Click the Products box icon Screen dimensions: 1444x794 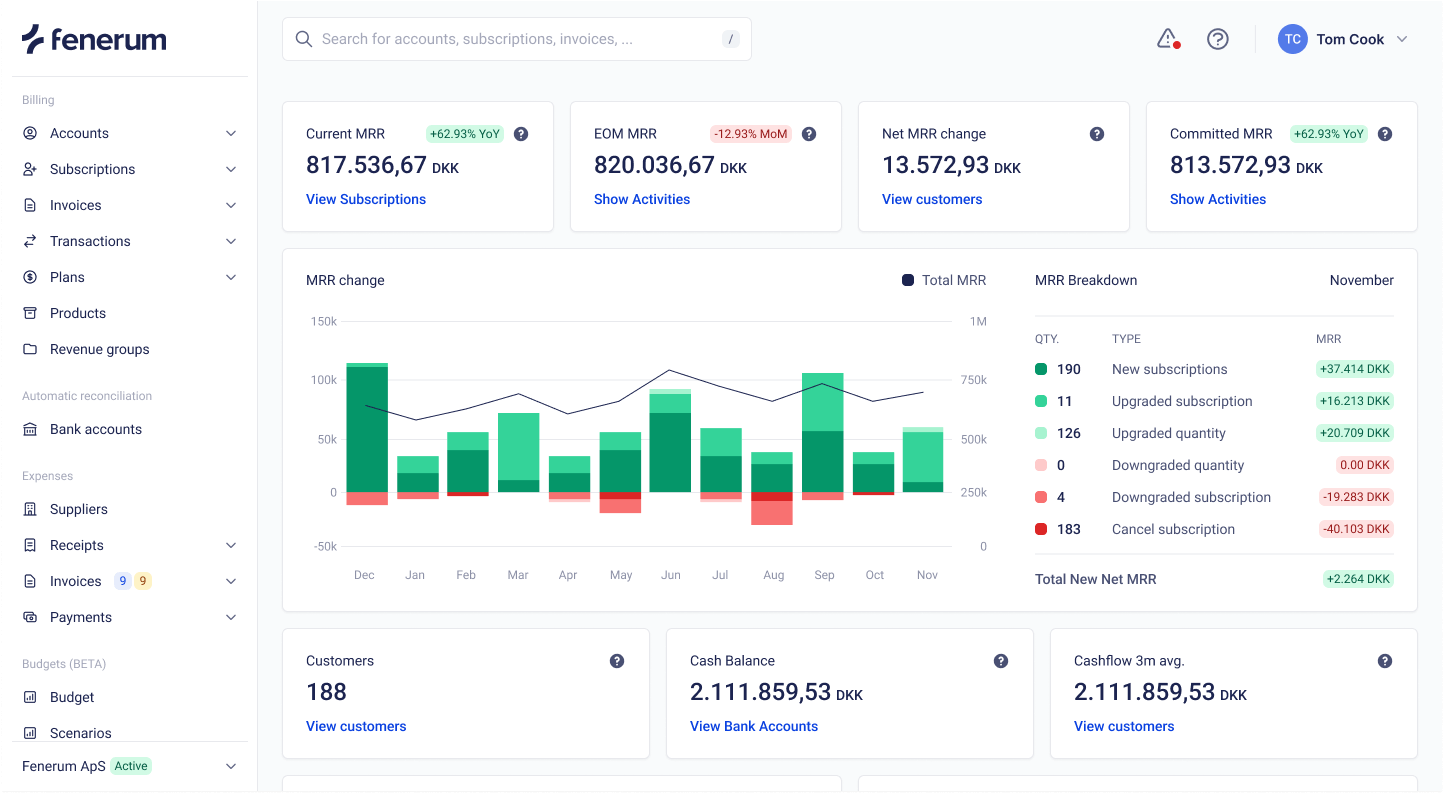pyautogui.click(x=30, y=313)
